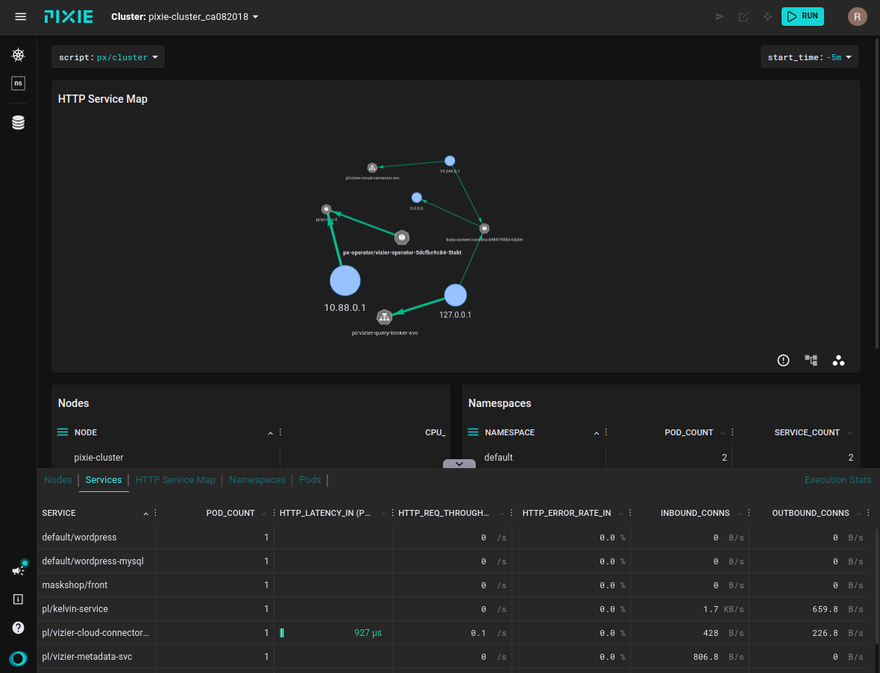This screenshot has height=673, width=880.
Task: Switch to the Pods tab
Action: coord(310,480)
